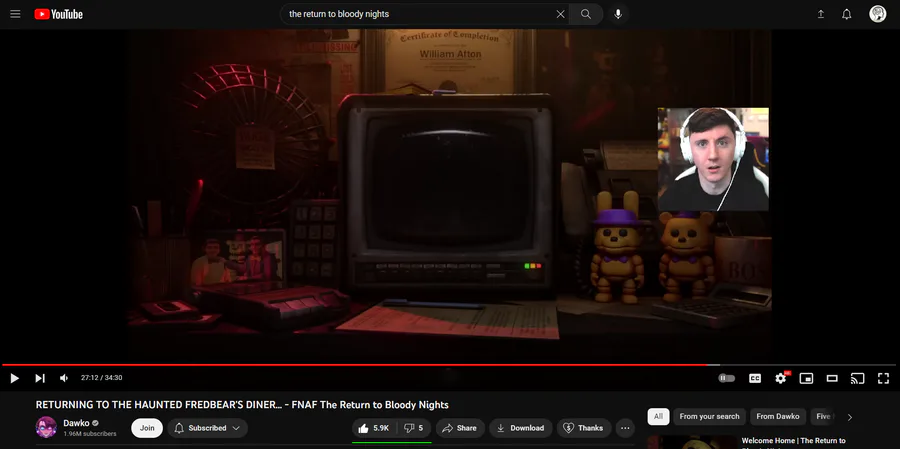Go to the YouTube home logo
The height and width of the screenshot is (449, 900).
[59, 14]
